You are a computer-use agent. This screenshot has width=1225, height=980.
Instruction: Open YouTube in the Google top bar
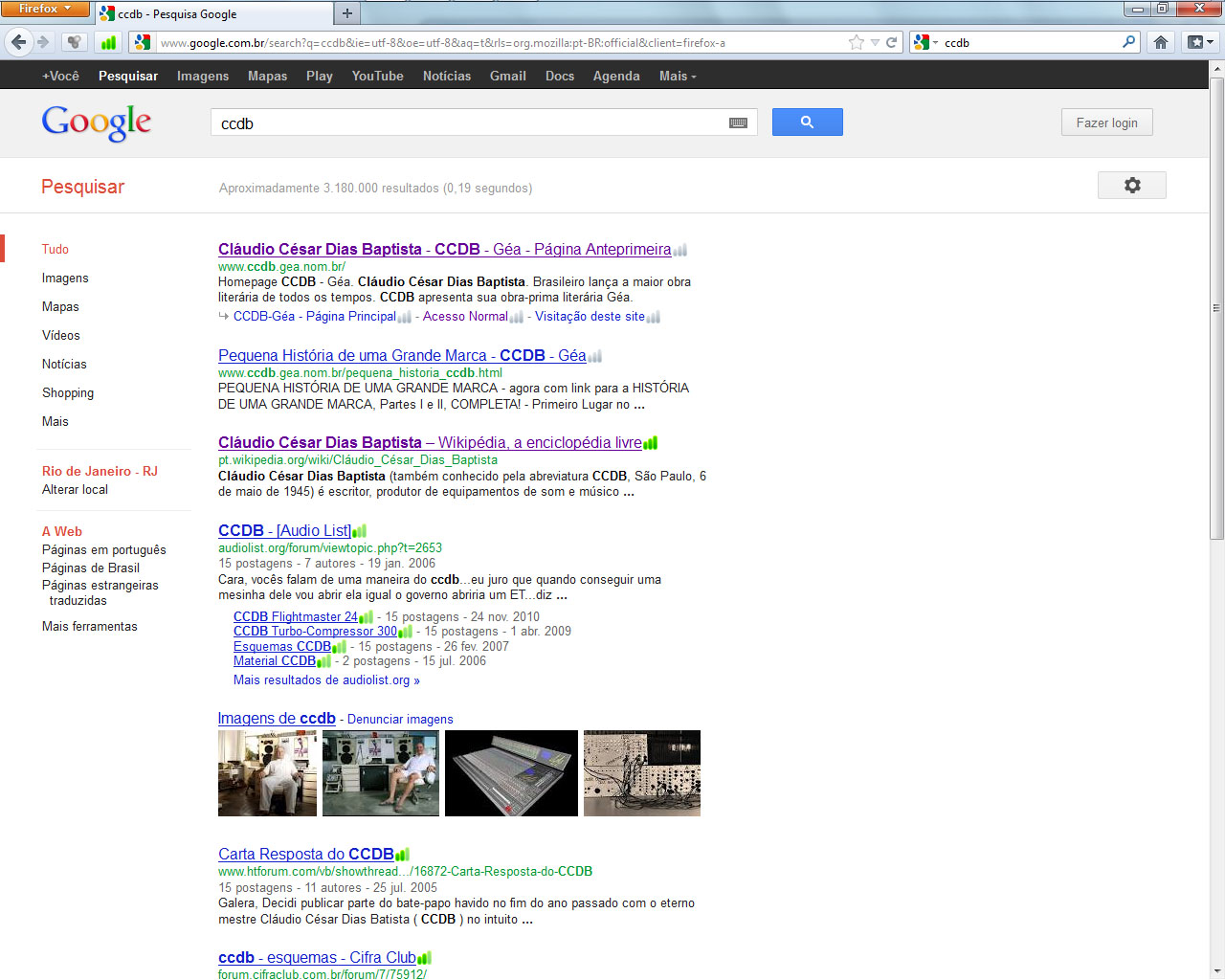(x=377, y=76)
